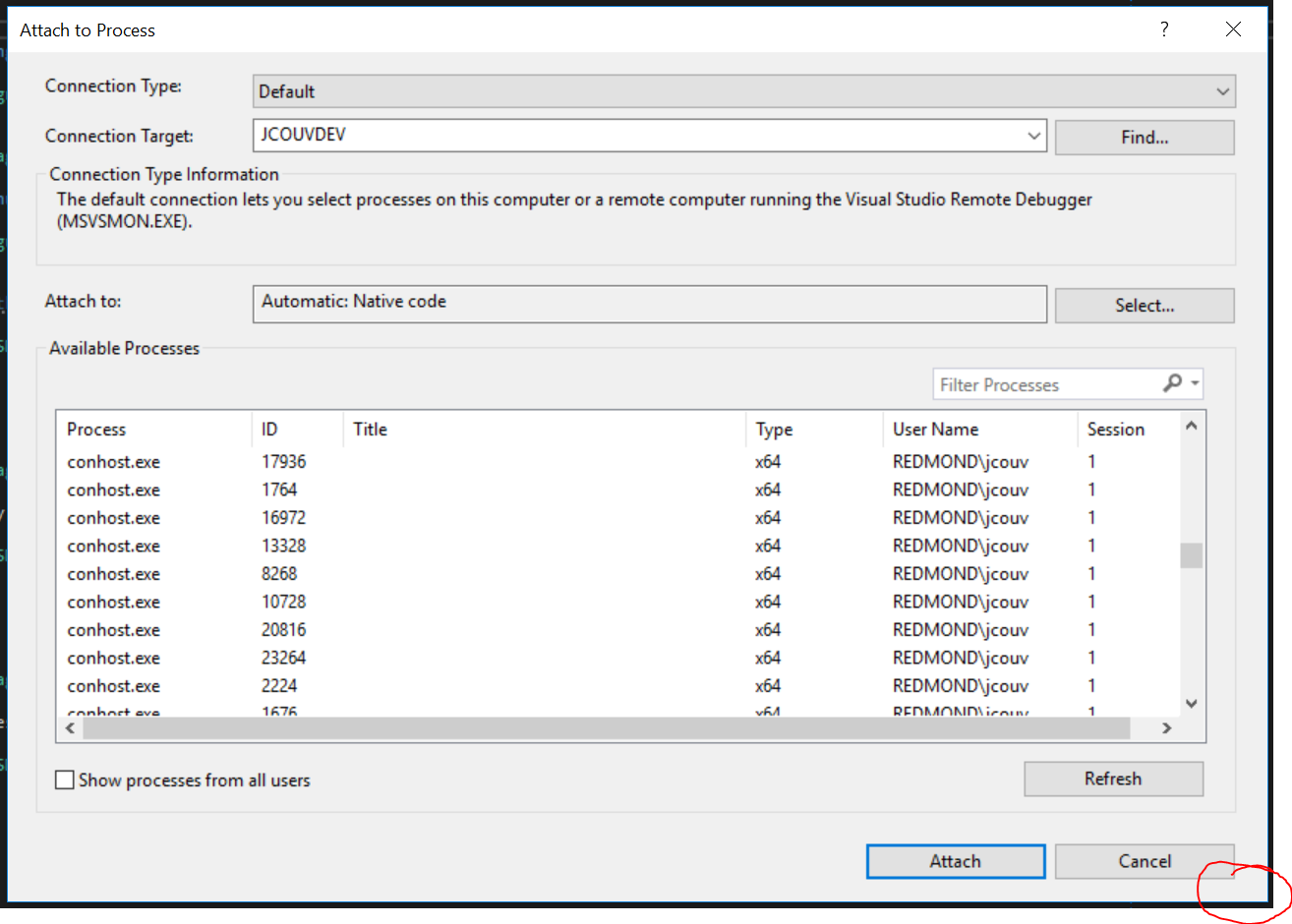Click the scrollbar down arrow icon
This screenshot has height=924, width=1292.
click(1191, 704)
